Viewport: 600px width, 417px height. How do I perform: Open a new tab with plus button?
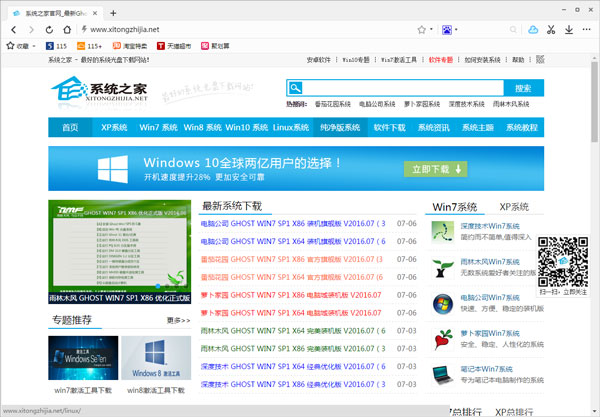pyautogui.click(x=113, y=12)
